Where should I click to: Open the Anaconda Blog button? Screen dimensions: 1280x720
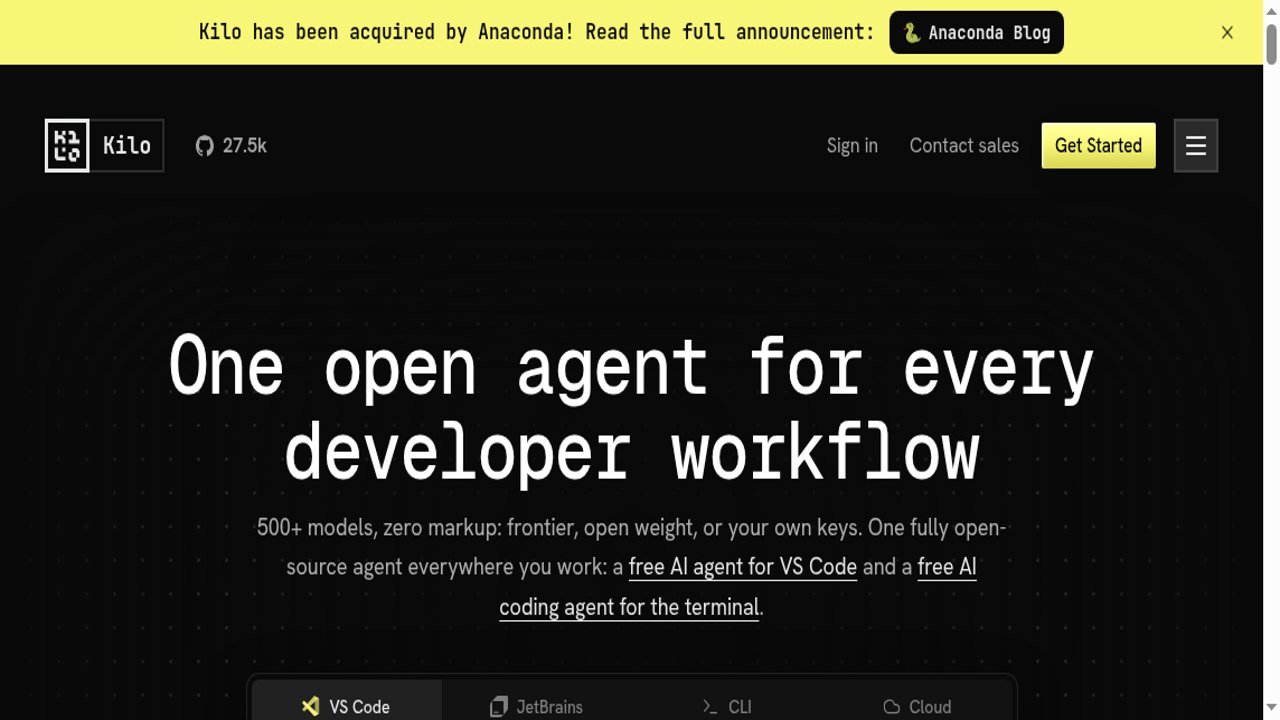click(976, 32)
